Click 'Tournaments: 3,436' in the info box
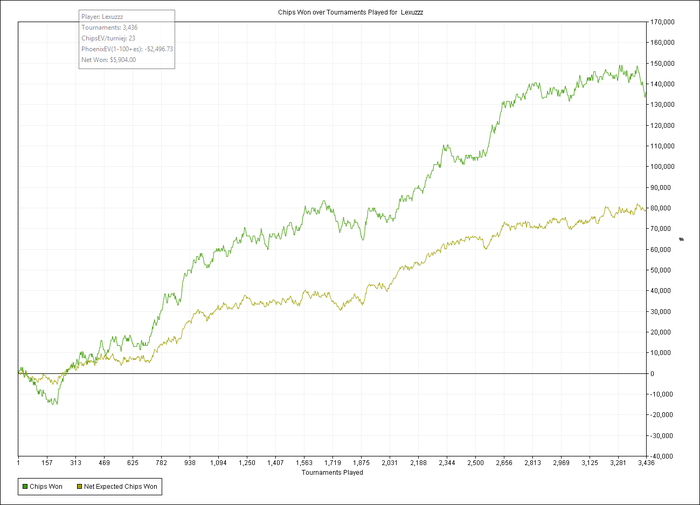The image size is (700, 505). [x=109, y=27]
